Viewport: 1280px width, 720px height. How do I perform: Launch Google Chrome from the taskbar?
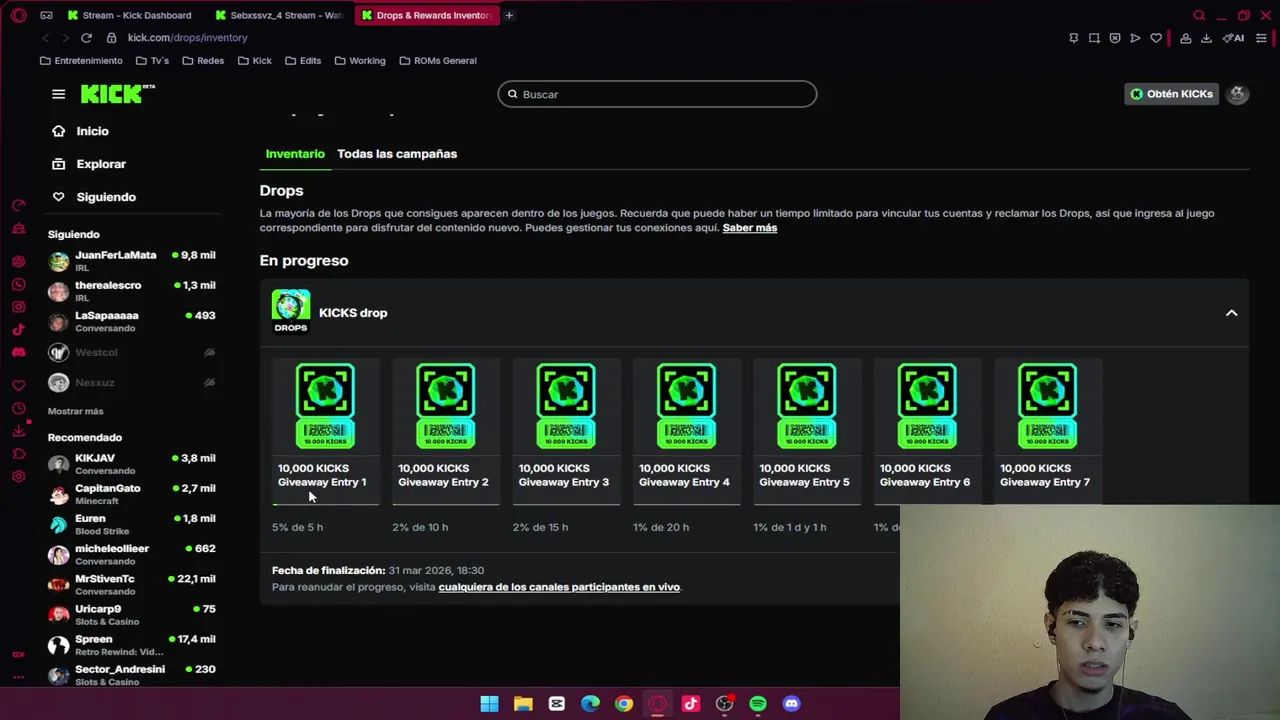tap(624, 704)
